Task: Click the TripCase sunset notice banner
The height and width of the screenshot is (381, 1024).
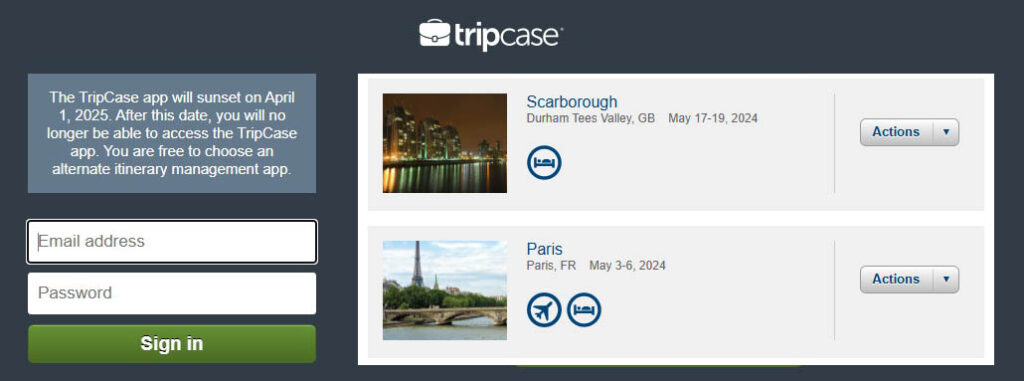Action: click(x=172, y=133)
